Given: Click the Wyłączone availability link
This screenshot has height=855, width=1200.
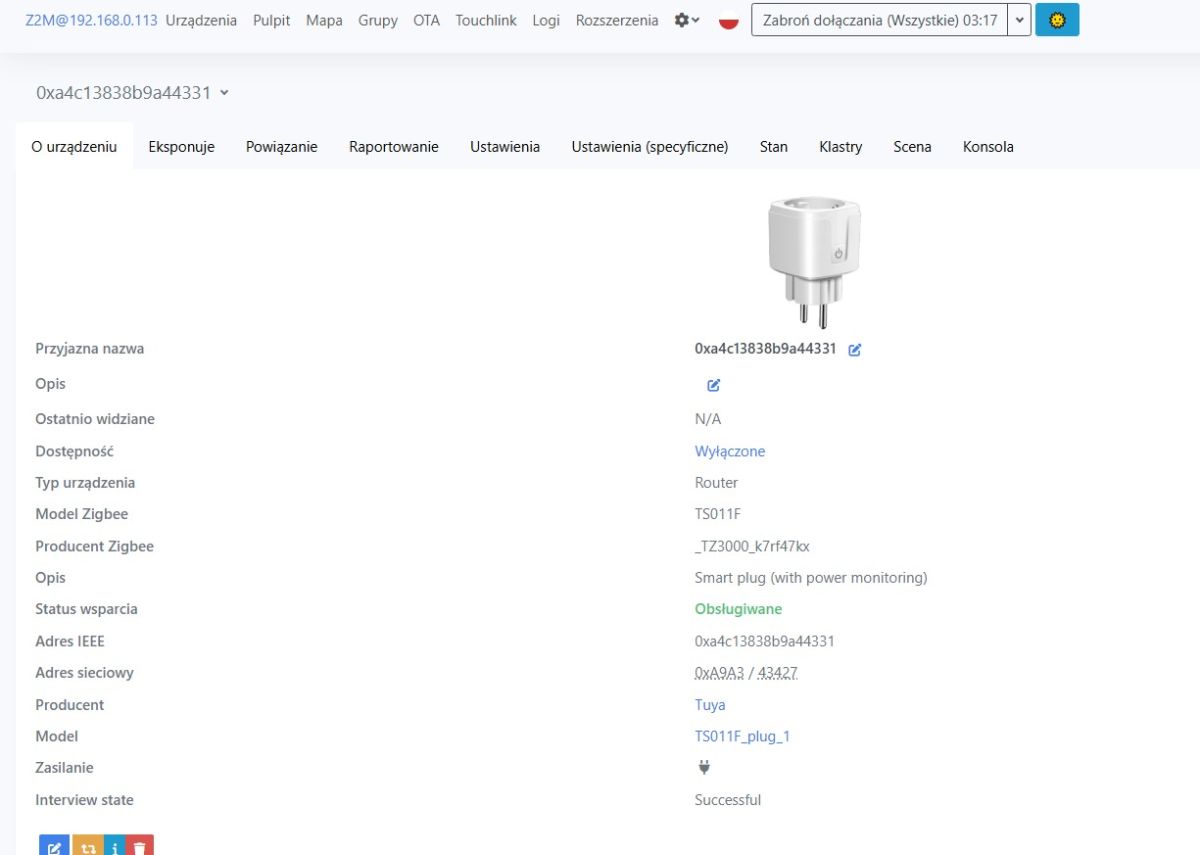Looking at the screenshot, I should pyautogui.click(x=730, y=451).
